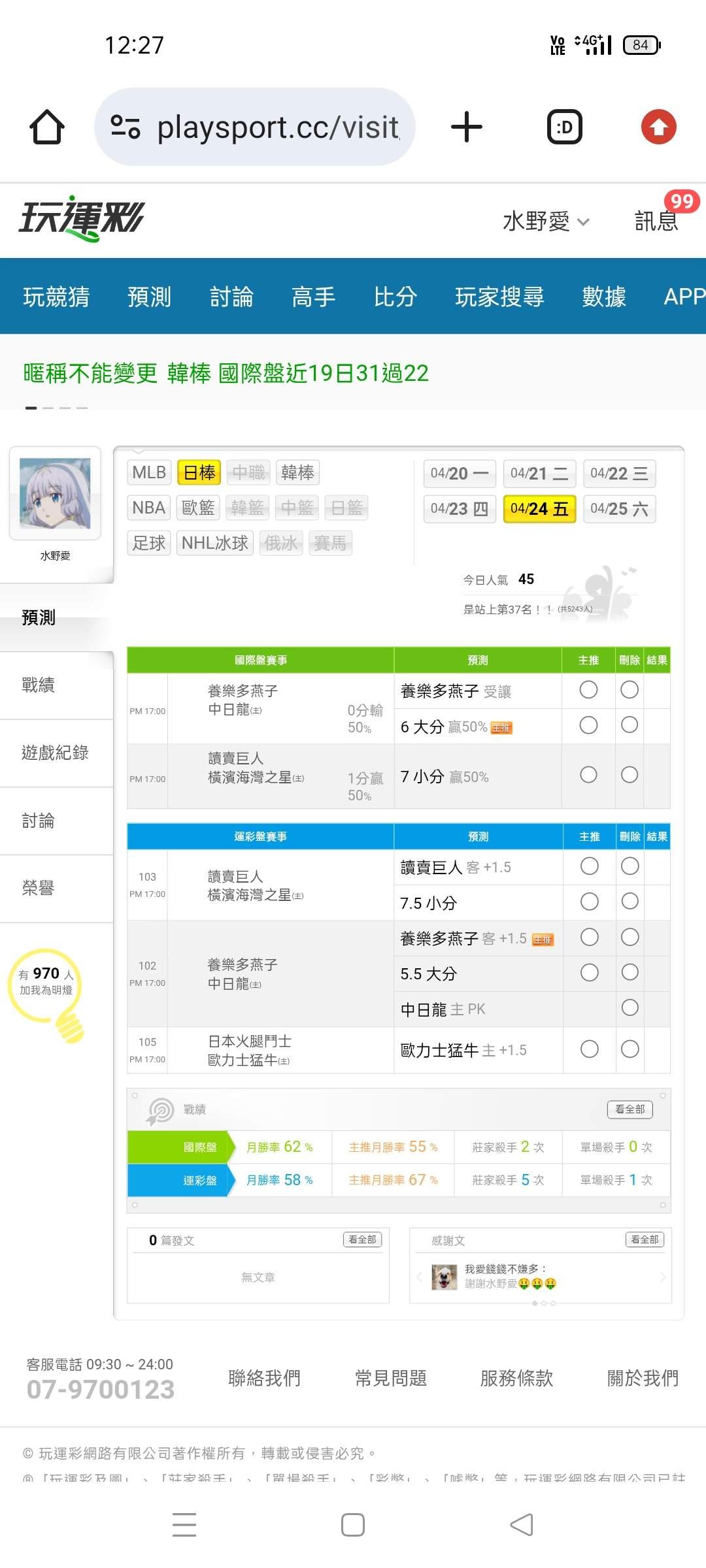Click 看全部 for 篇發文 section
This screenshot has width=706, height=1568.
pyautogui.click(x=362, y=1239)
